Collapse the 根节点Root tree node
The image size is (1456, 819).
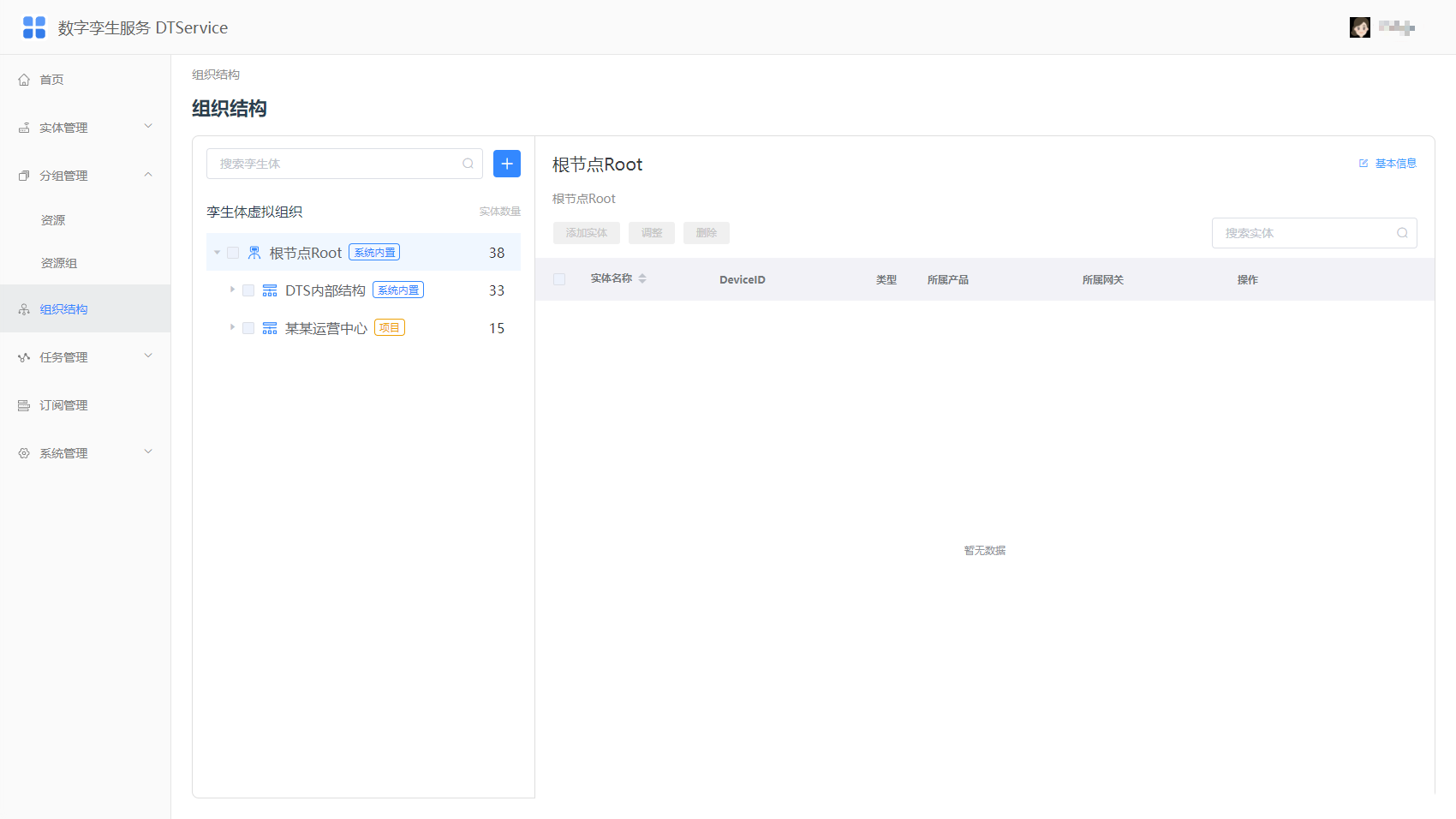tap(217, 253)
